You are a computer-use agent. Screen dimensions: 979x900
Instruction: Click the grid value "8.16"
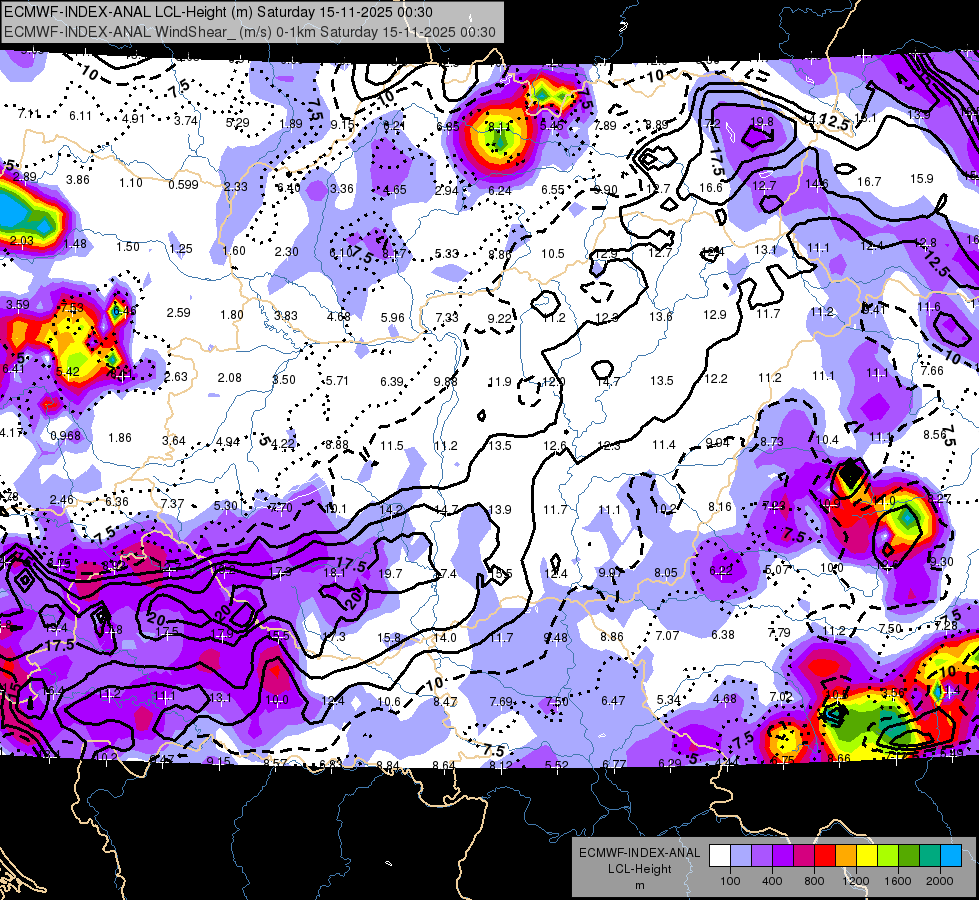(x=720, y=507)
